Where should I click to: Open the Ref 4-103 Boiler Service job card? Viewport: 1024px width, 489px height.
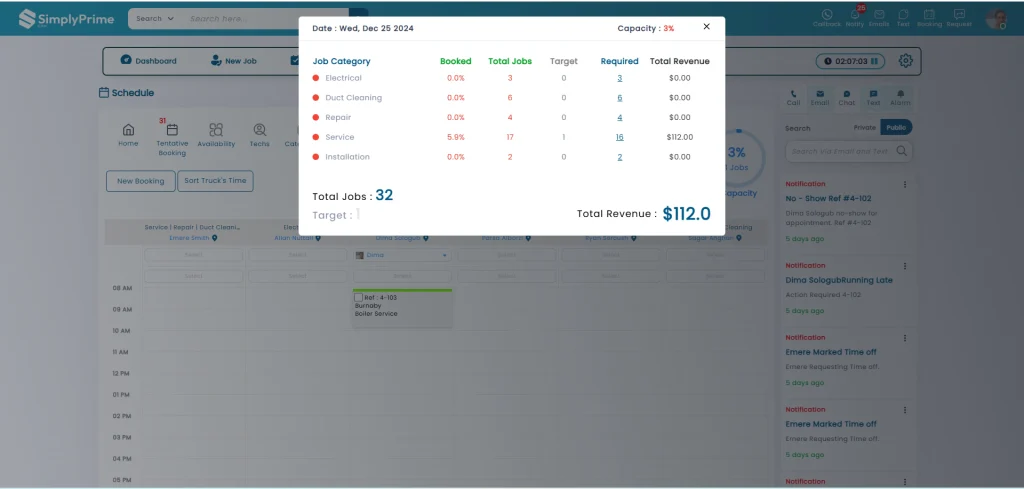click(x=402, y=308)
